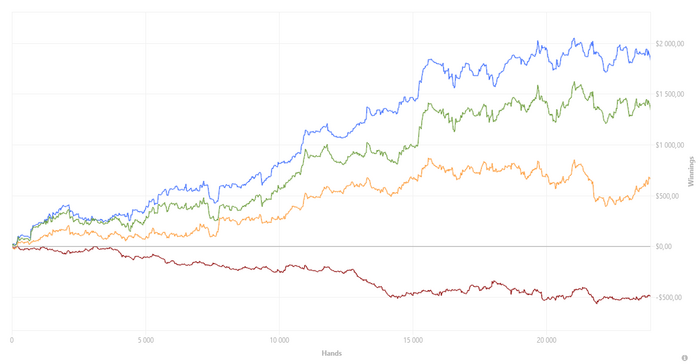This screenshot has height=364, width=700.
Task: Click the Winnings axis title
Action: (692, 171)
